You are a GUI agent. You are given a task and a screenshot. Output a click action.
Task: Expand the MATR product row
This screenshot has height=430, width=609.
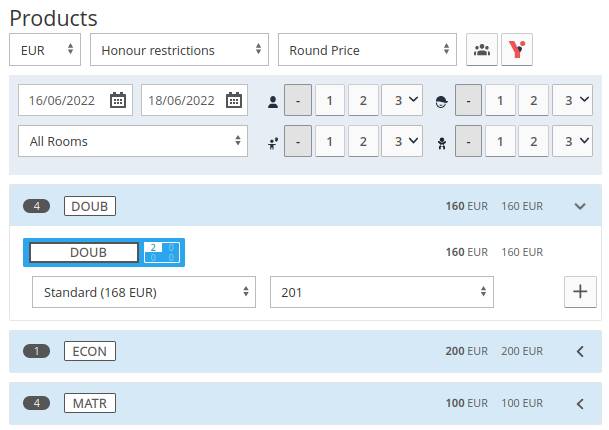(x=580, y=404)
